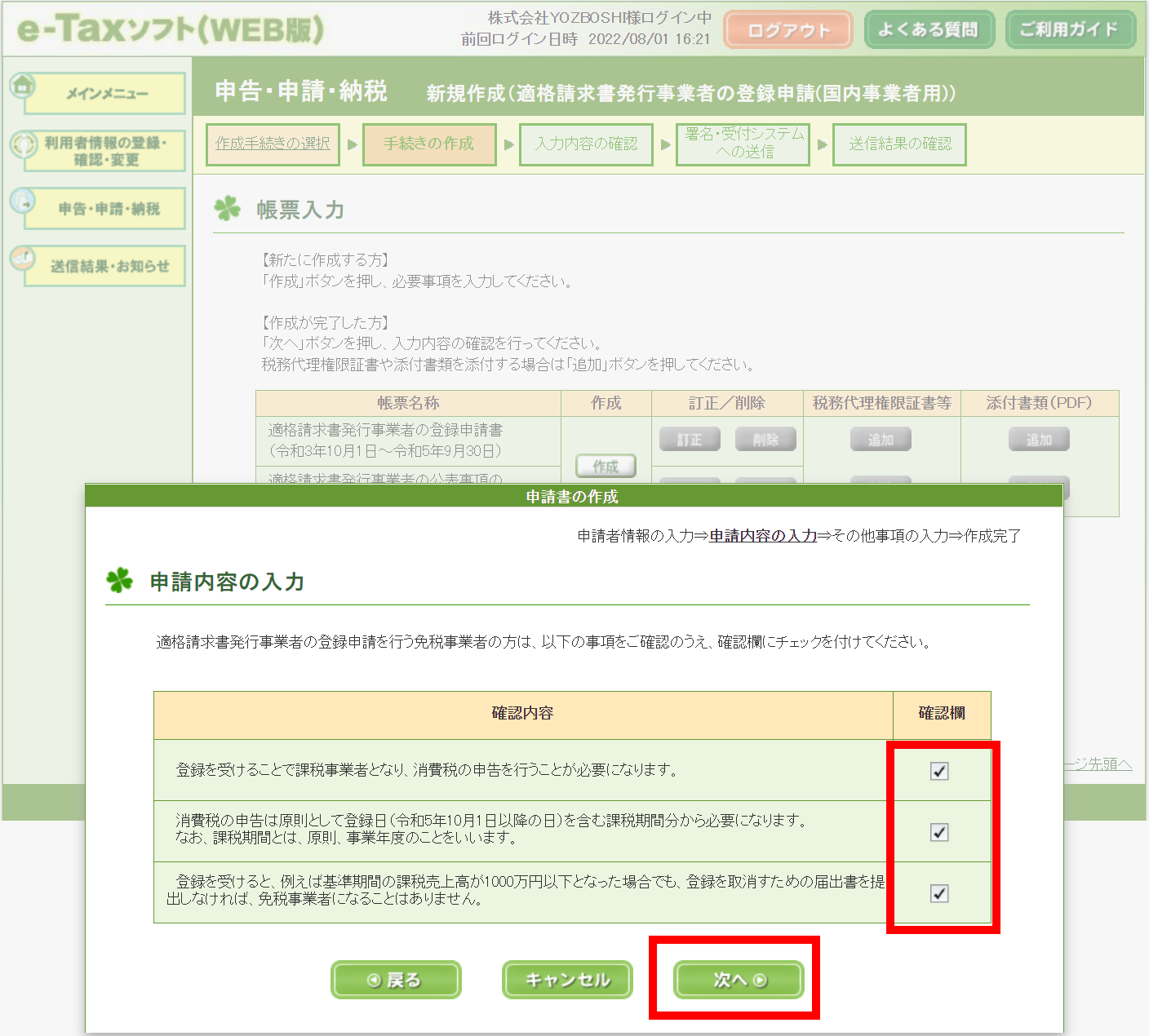1149x1036 pixels.
Task: Click the 添付書類(PDF) column header
Action: click(x=1039, y=403)
